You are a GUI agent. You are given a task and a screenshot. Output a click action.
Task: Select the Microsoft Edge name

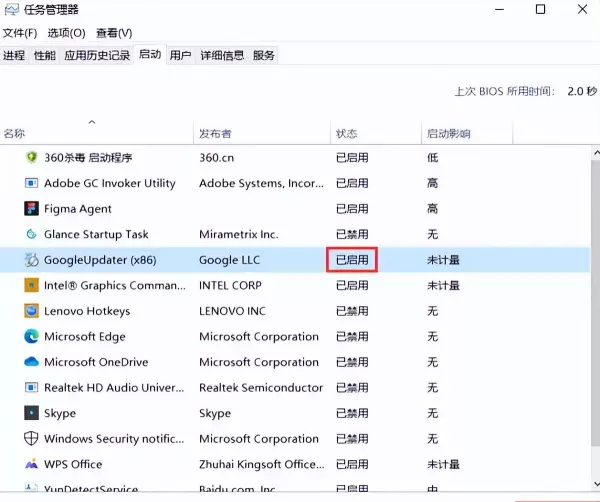coord(85,337)
